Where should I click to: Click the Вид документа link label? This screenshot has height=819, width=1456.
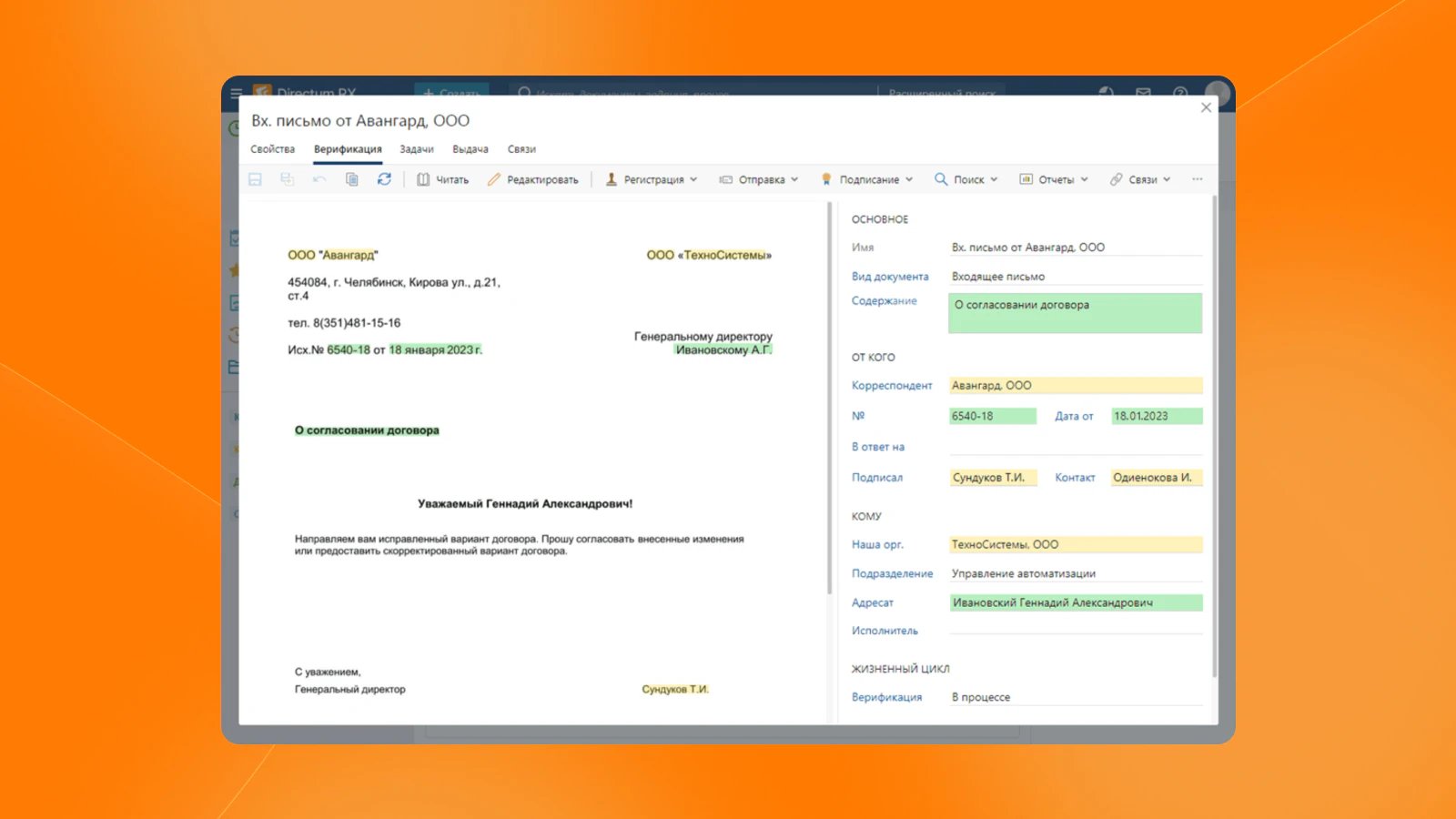coord(890,277)
